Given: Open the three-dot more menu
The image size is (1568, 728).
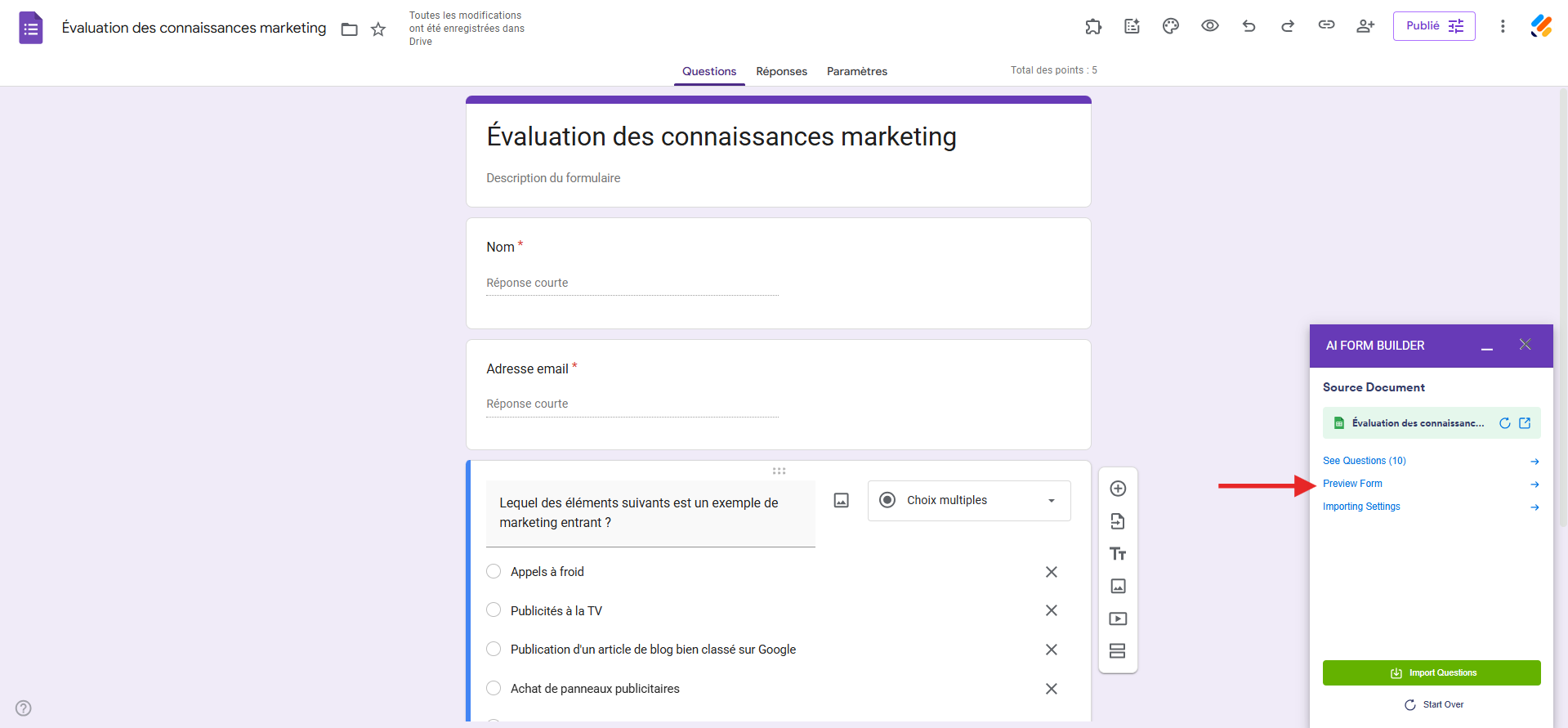Looking at the screenshot, I should click(1503, 26).
